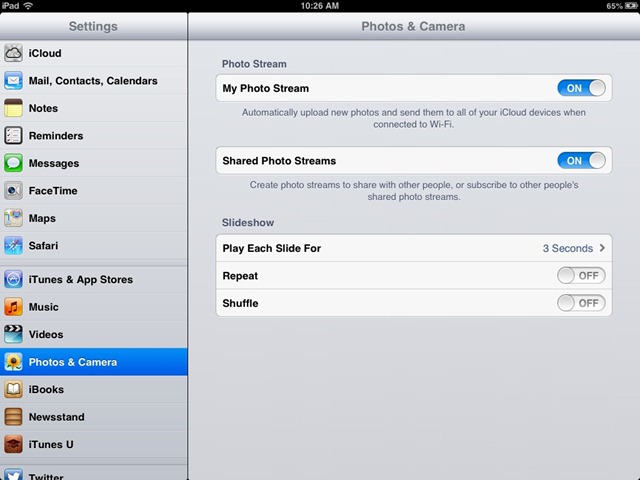
Task: Tap the orange Music note icon
Action: click(x=13, y=307)
